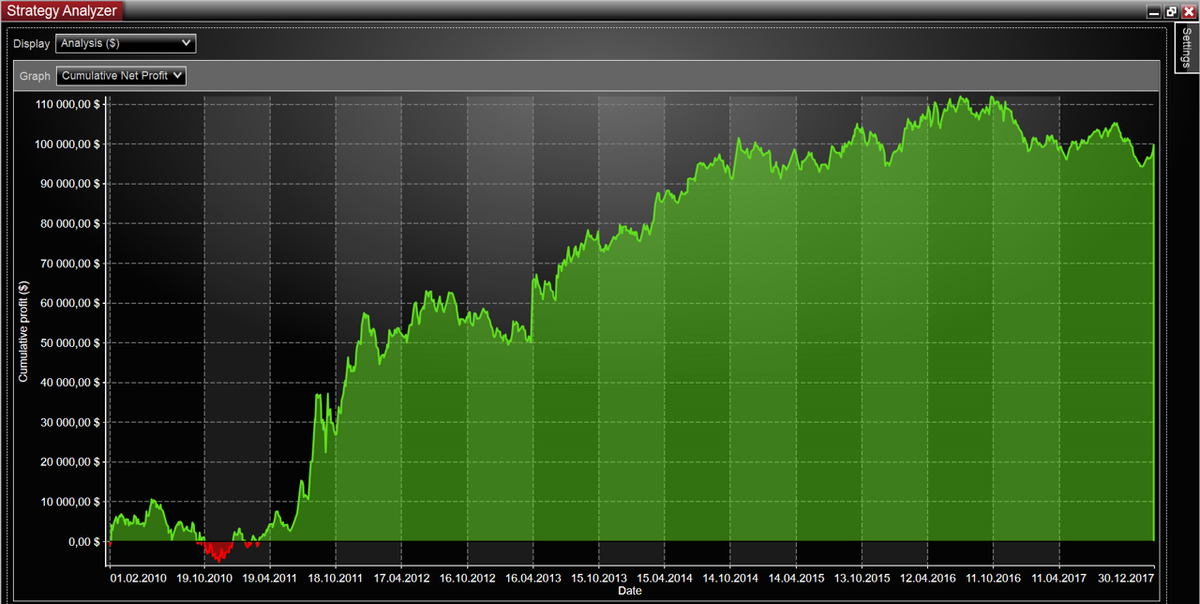Click the 'Display' label text
This screenshot has height=604, width=1200.
[x=31, y=44]
